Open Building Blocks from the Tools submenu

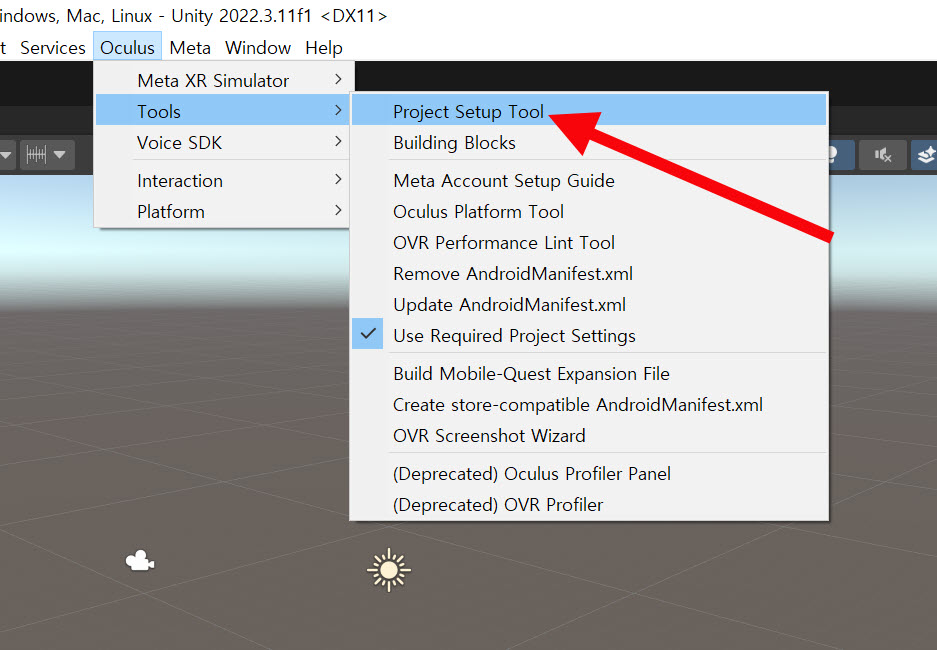[589, 142]
